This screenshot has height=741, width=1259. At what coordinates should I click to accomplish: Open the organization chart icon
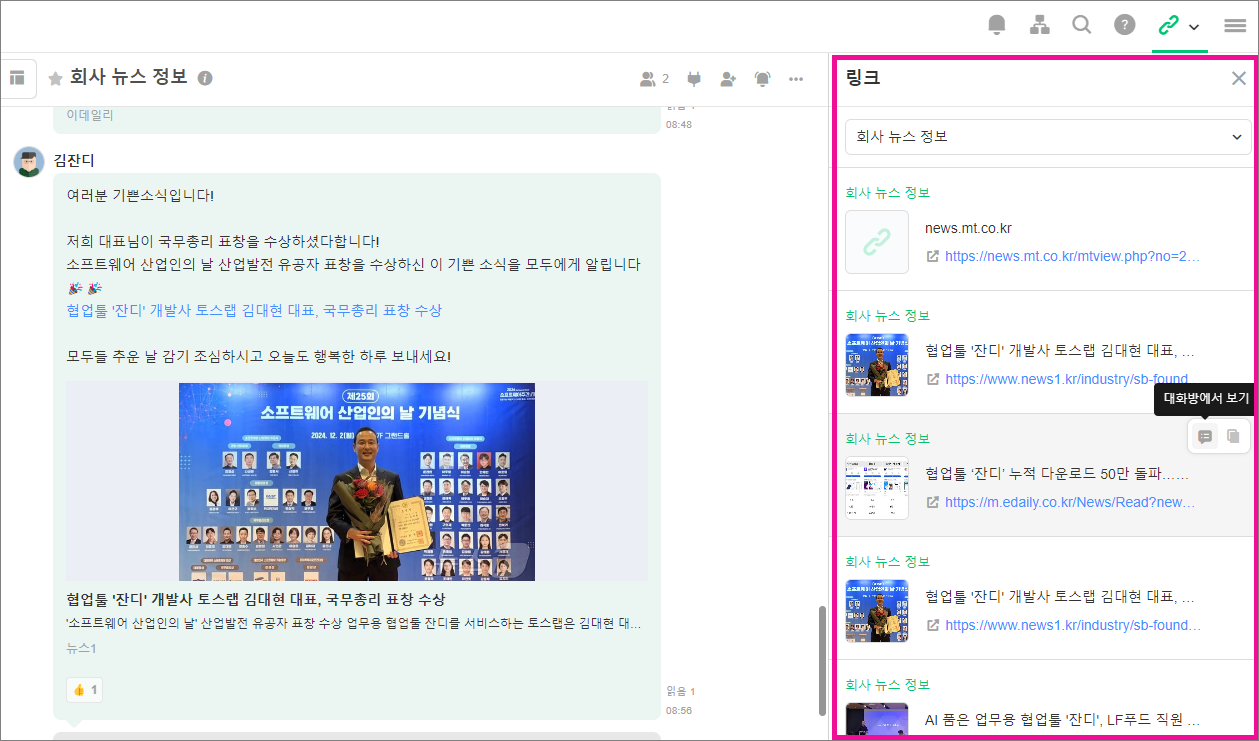tap(1039, 25)
